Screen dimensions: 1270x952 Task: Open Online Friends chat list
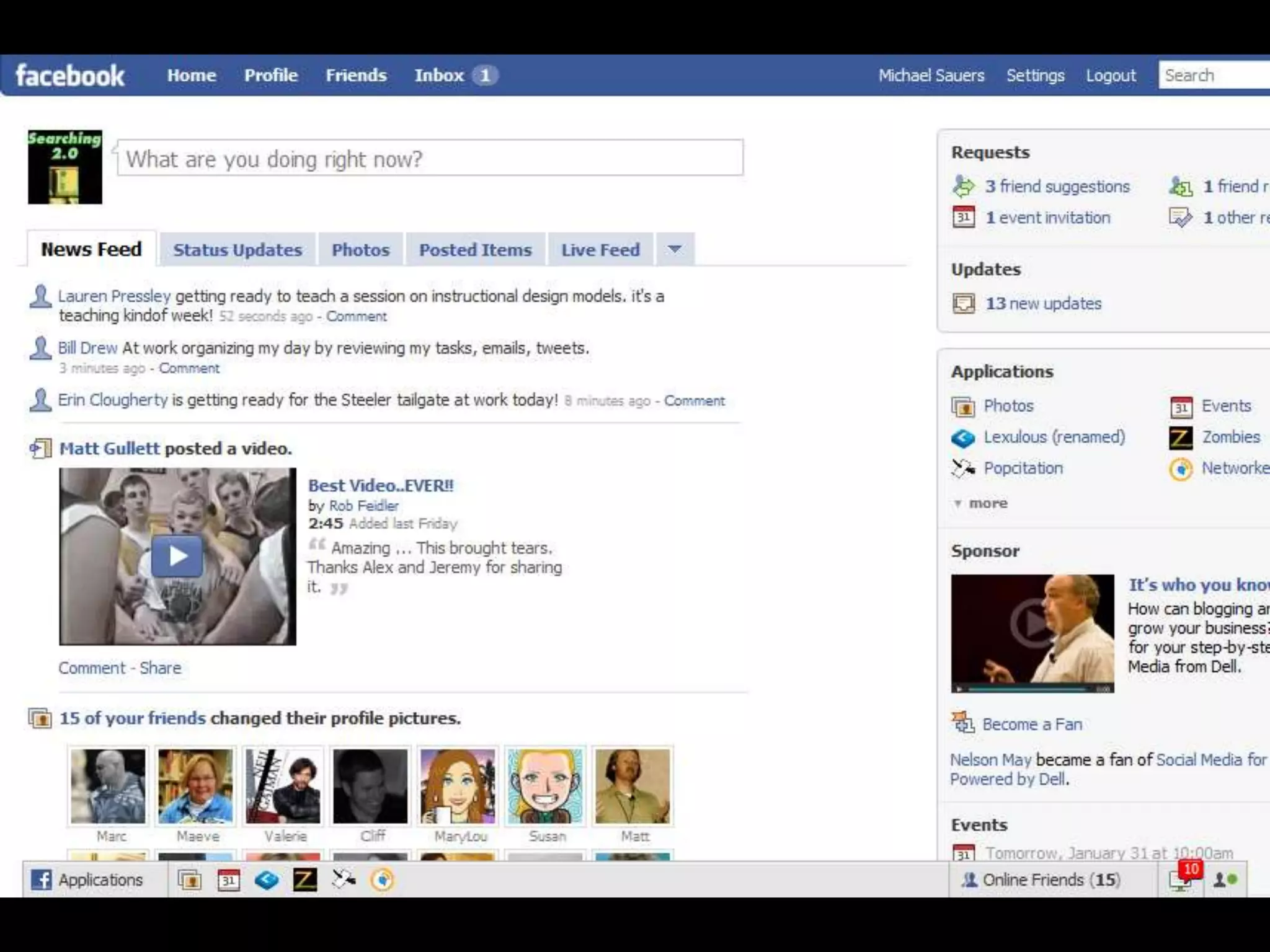(1042, 879)
